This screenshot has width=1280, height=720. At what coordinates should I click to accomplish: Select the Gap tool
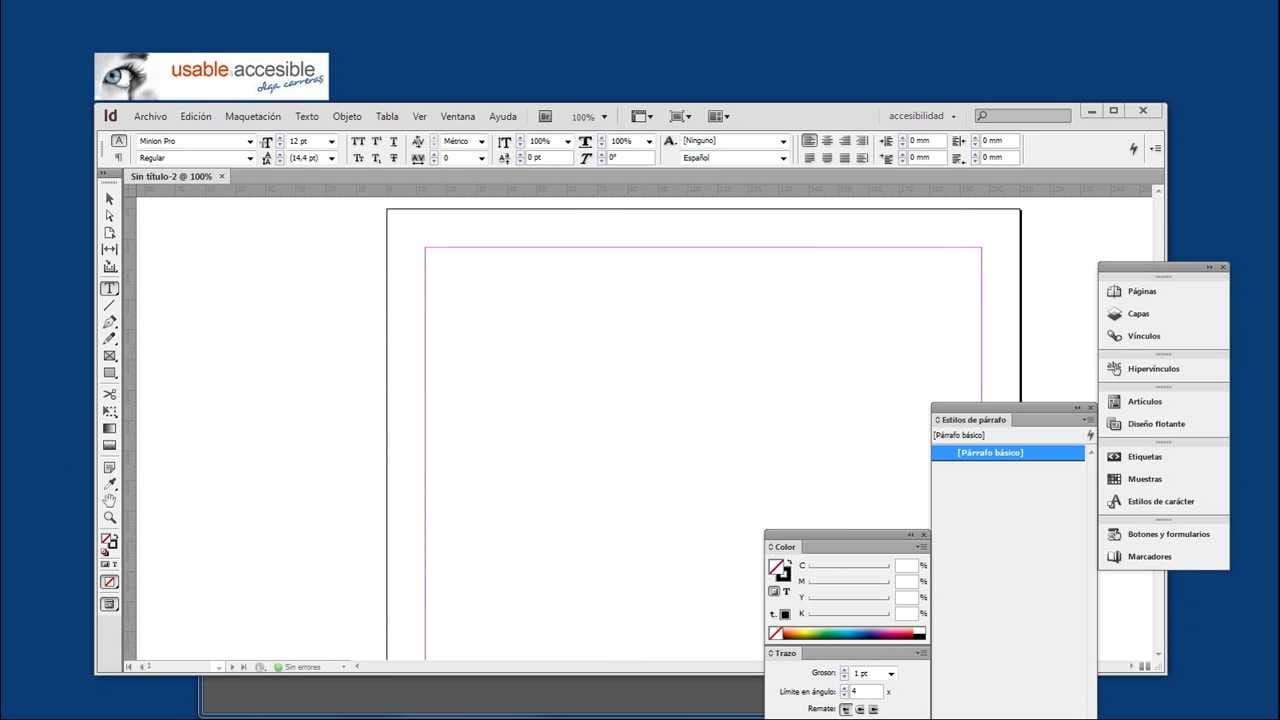(x=110, y=250)
